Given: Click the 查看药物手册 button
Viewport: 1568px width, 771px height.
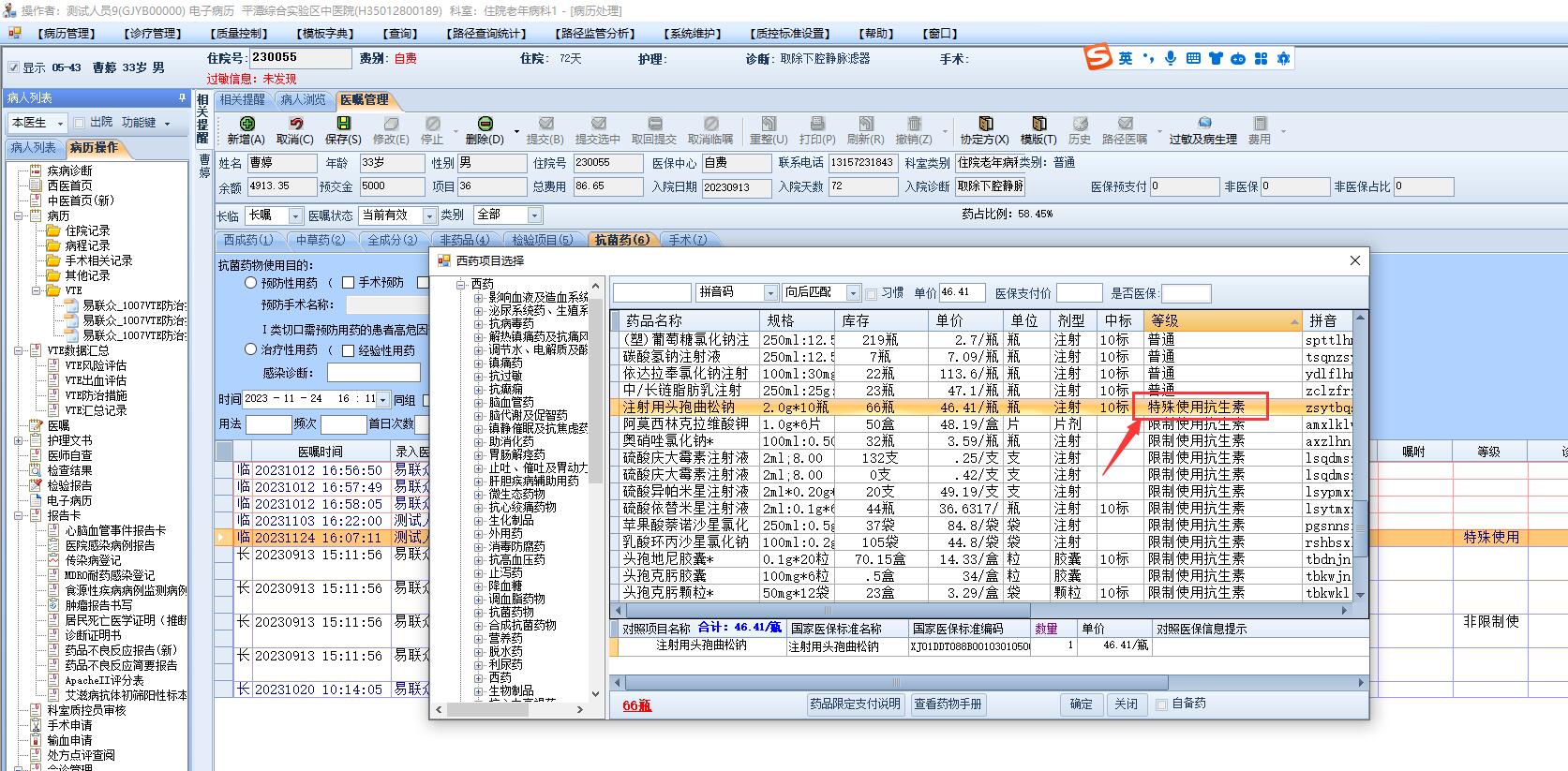Looking at the screenshot, I should [948, 704].
